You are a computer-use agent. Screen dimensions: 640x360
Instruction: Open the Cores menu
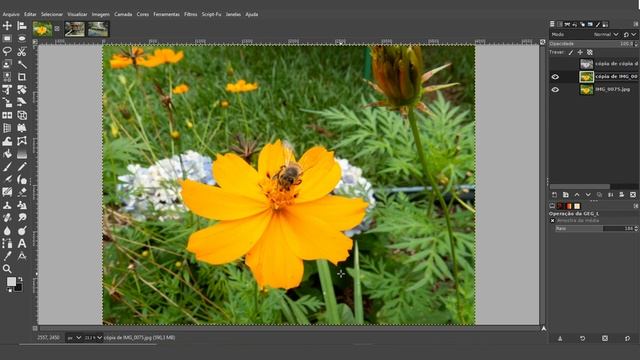coord(142,14)
